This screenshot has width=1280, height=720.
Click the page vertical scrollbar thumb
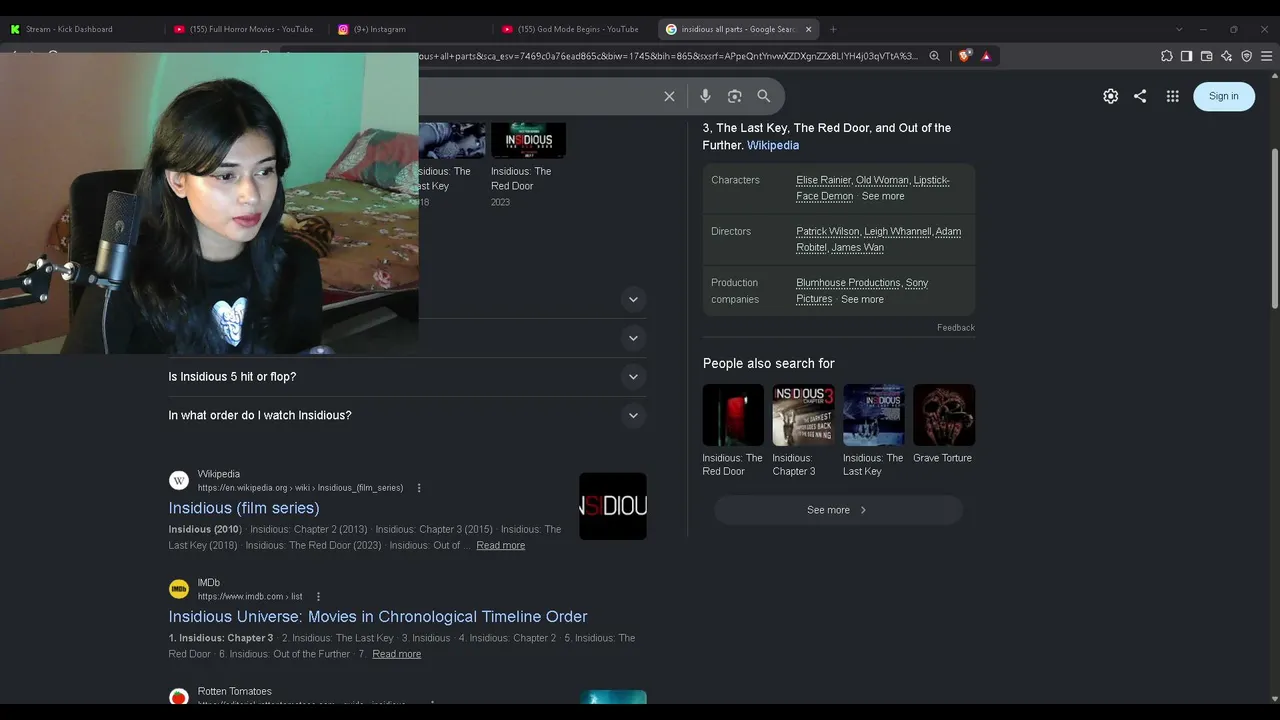1274,228
